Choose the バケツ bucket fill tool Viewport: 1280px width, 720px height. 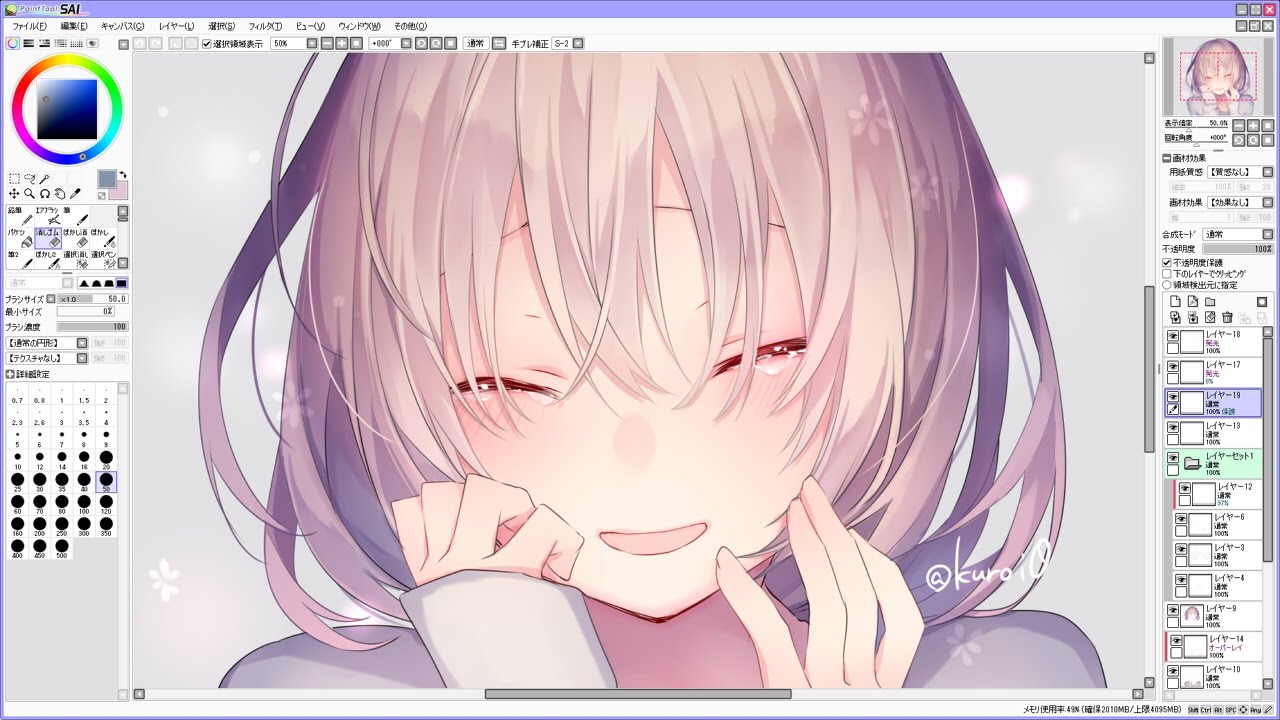tap(20, 238)
